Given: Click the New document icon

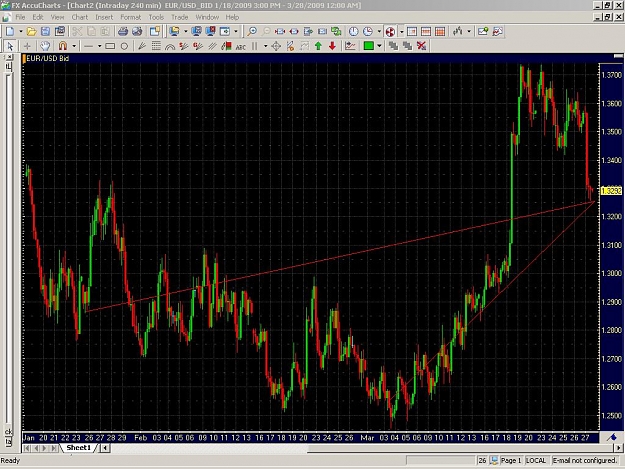Looking at the screenshot, I should coord(10,31).
